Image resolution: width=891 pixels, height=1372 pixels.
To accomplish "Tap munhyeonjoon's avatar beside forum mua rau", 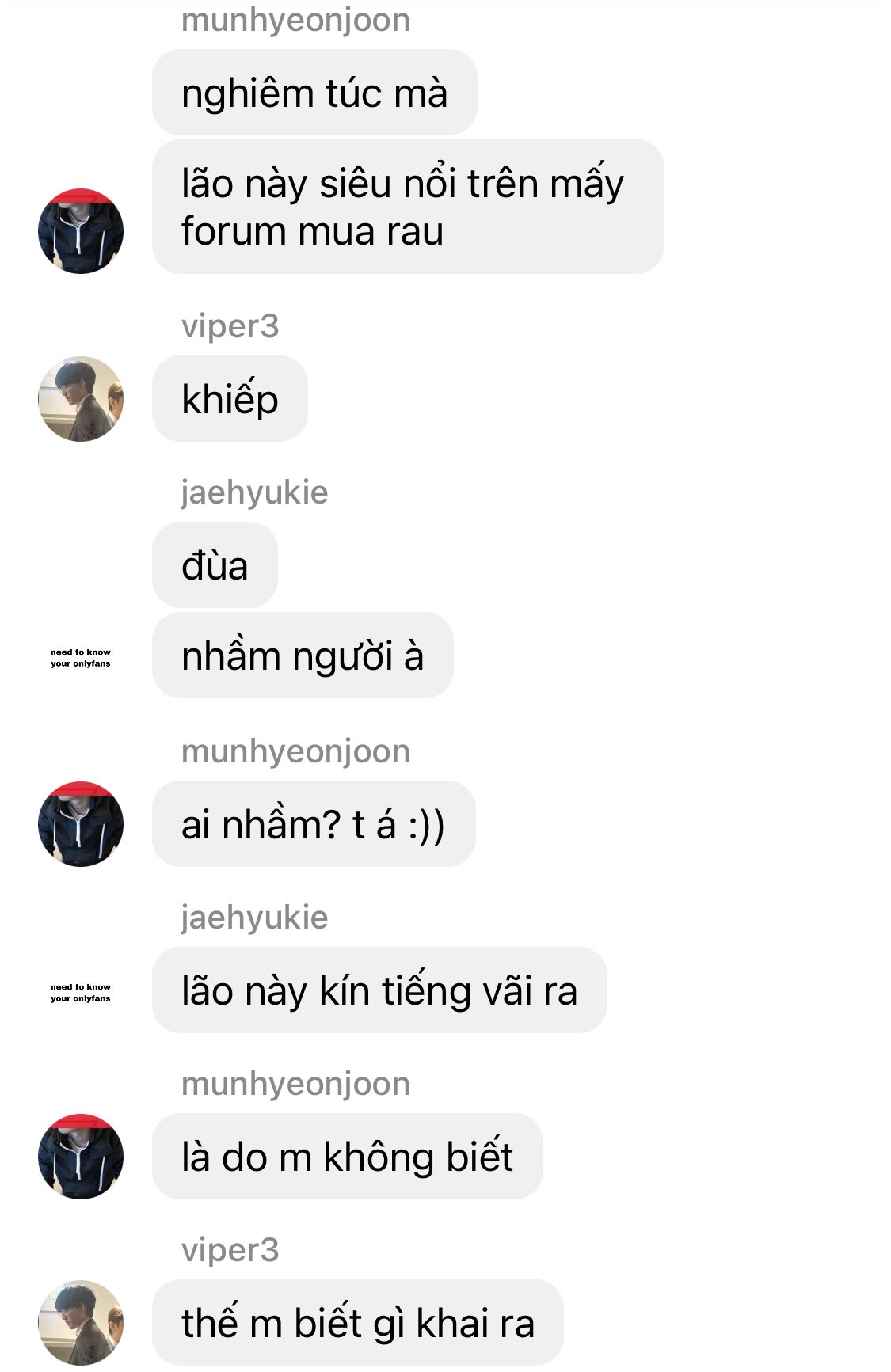I will pos(81,231).
